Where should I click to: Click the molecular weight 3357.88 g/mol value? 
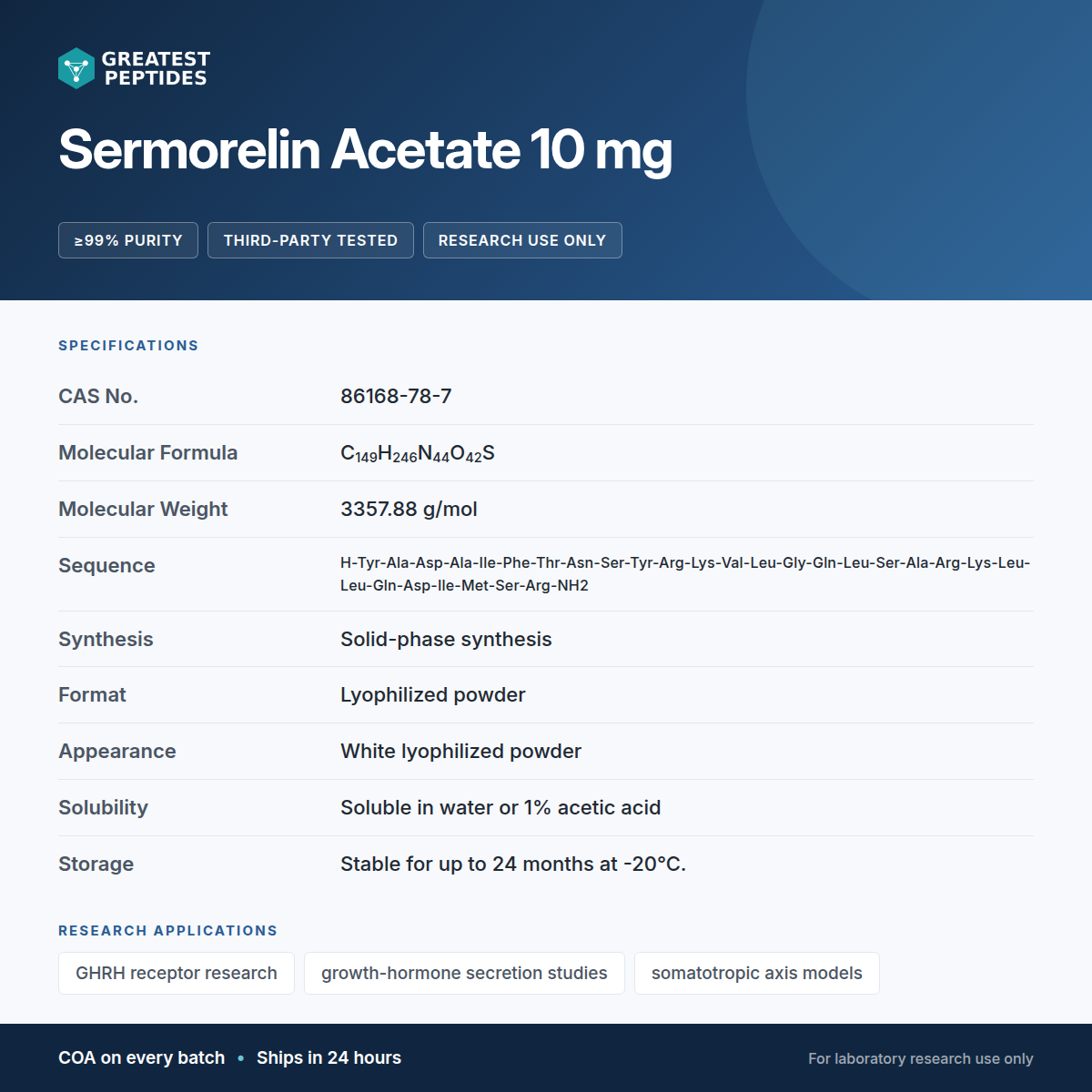tap(409, 510)
